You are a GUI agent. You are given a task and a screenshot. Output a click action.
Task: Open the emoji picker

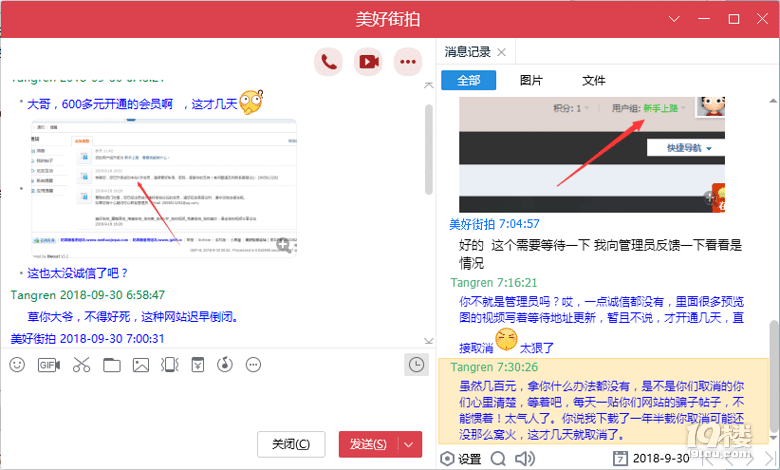[x=17, y=365]
